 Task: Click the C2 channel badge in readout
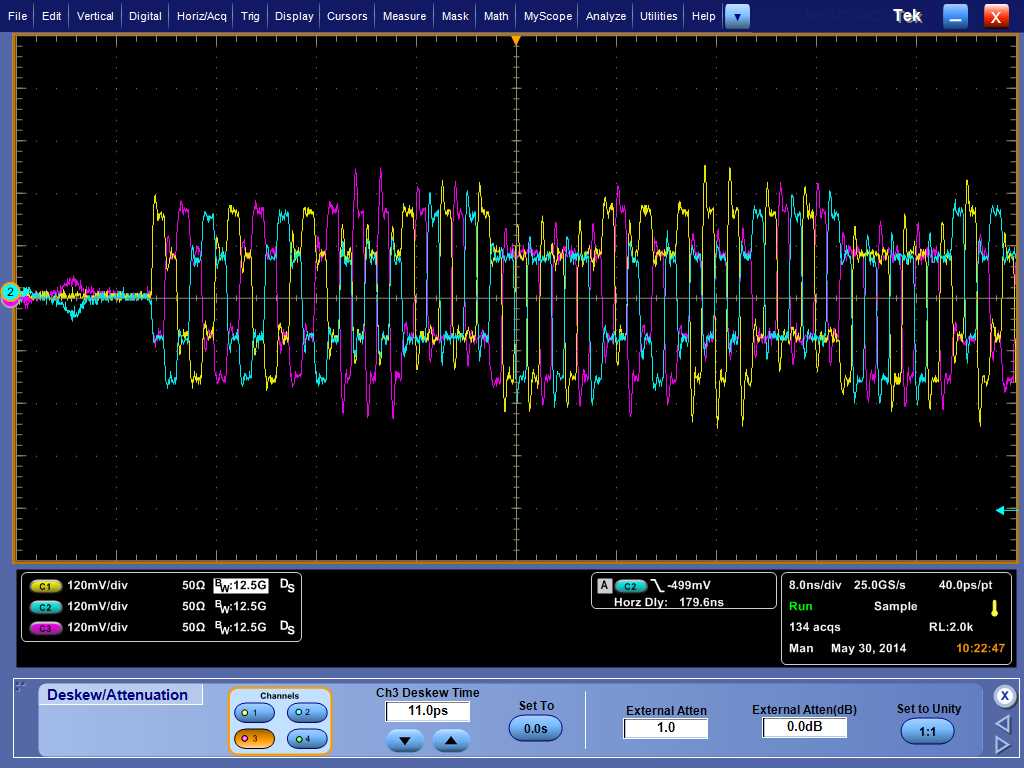pyautogui.click(x=46, y=607)
